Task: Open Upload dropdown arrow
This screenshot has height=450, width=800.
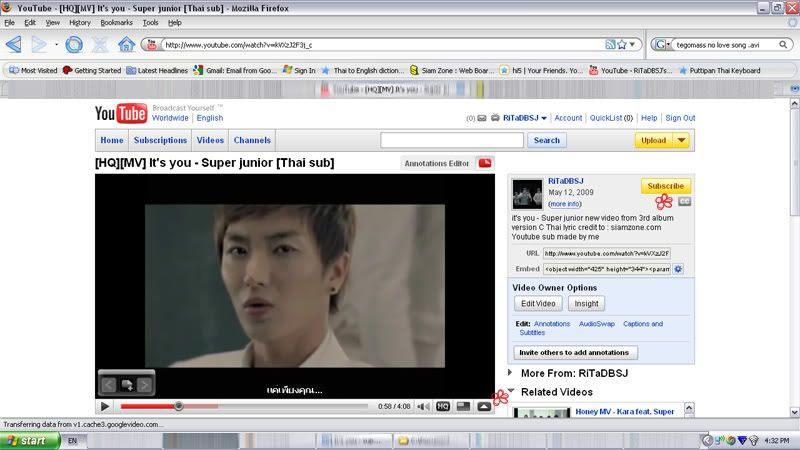Action: (682, 140)
